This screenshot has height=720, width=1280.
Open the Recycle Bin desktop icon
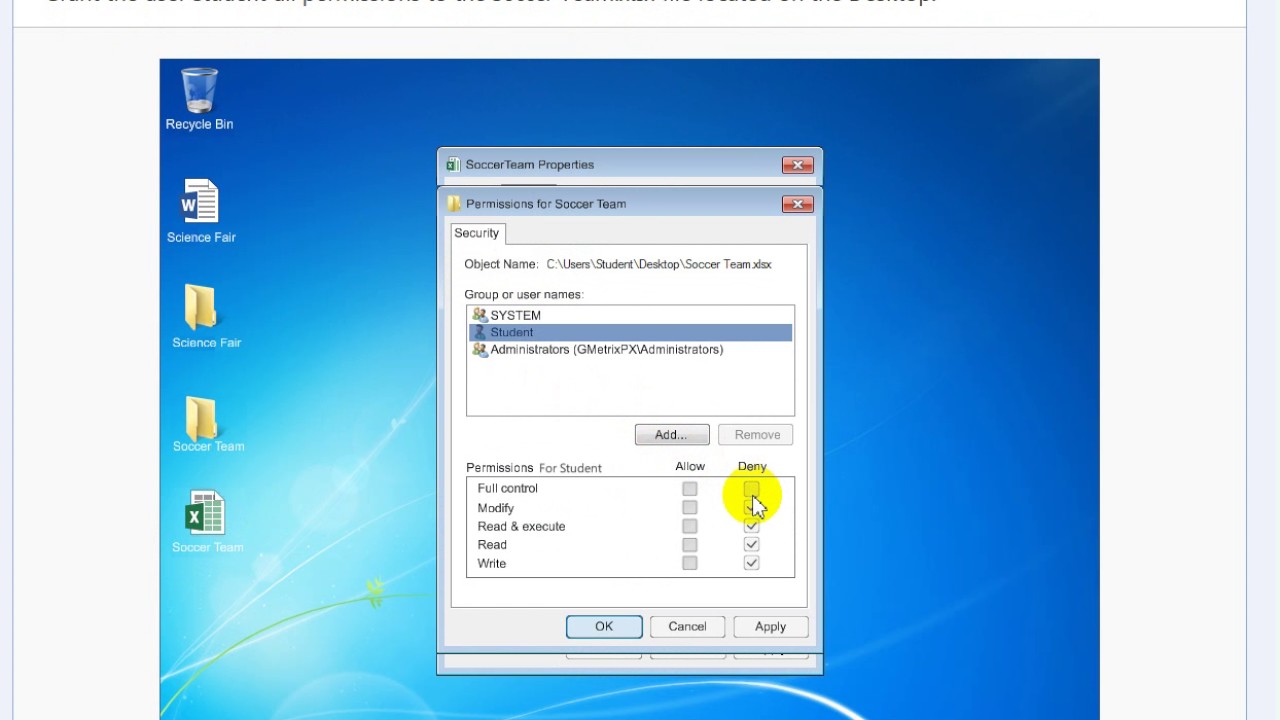199,98
